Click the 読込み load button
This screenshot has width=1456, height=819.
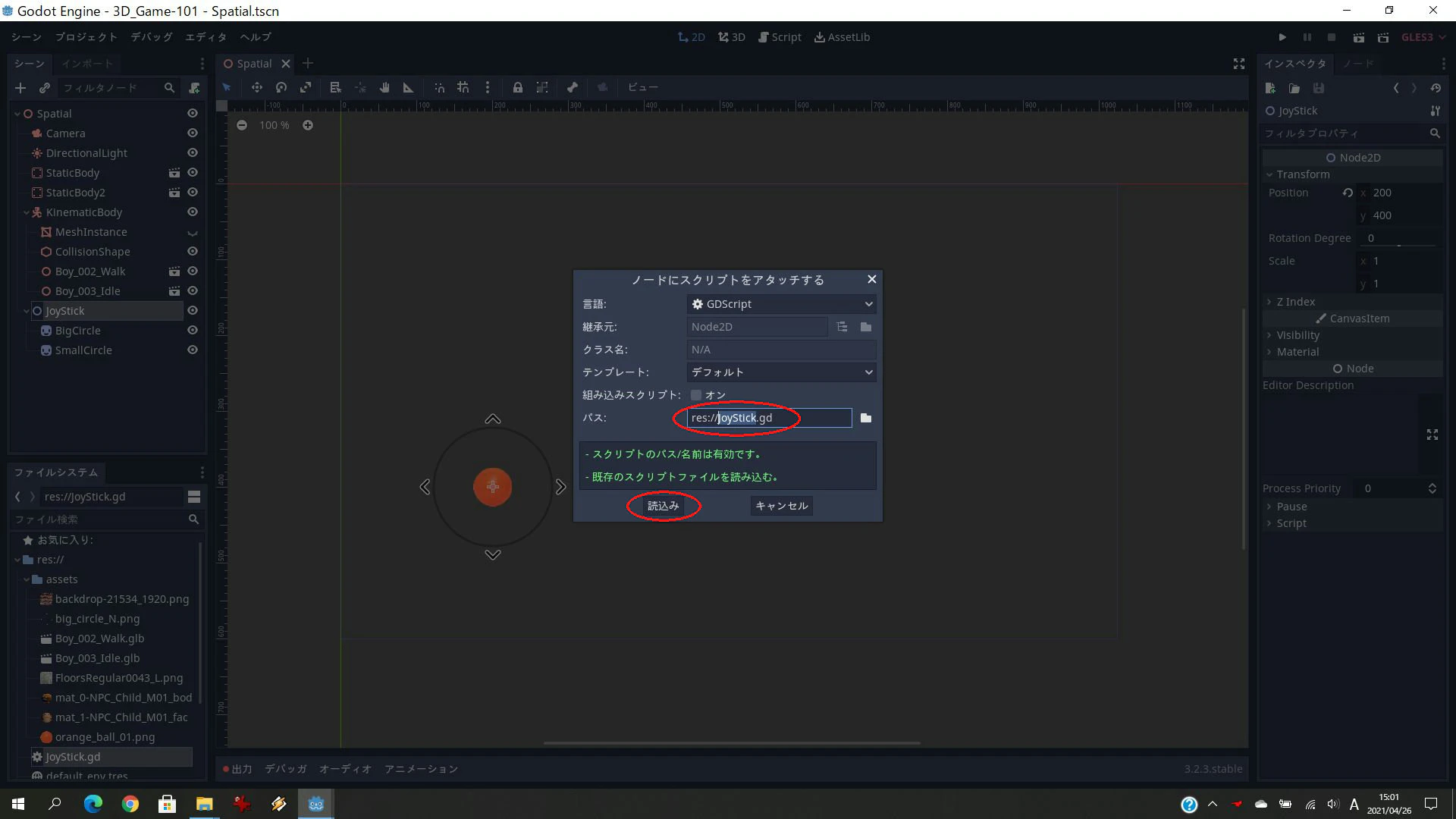point(664,506)
